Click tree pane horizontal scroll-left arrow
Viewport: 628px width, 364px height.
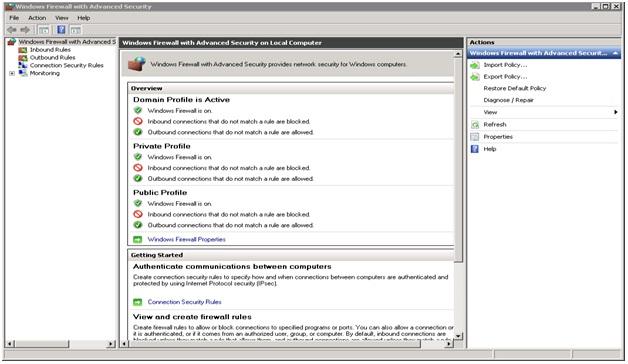[10, 344]
